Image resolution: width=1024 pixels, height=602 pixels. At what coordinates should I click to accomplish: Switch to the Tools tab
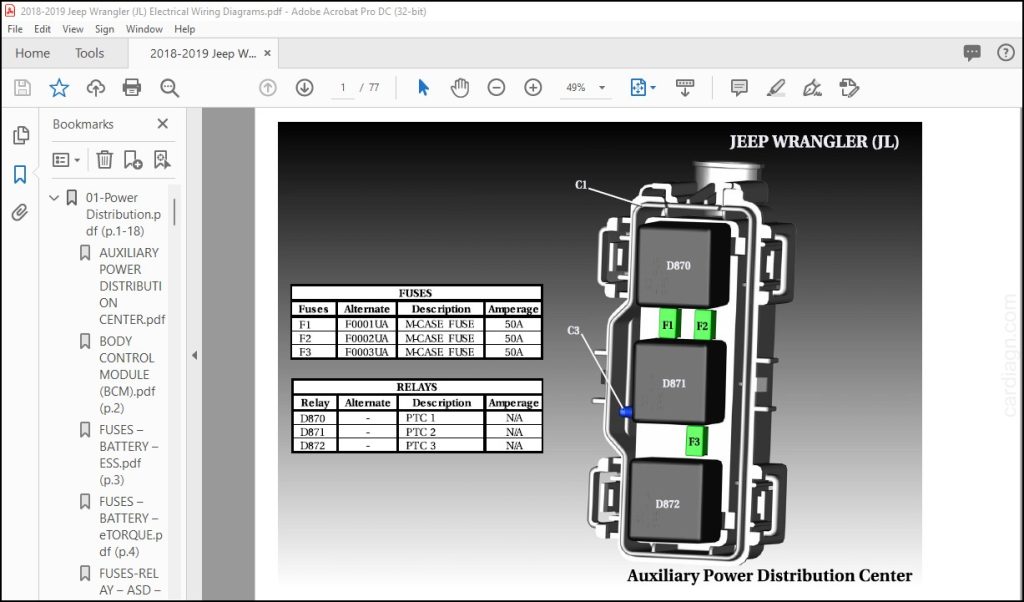tap(89, 54)
